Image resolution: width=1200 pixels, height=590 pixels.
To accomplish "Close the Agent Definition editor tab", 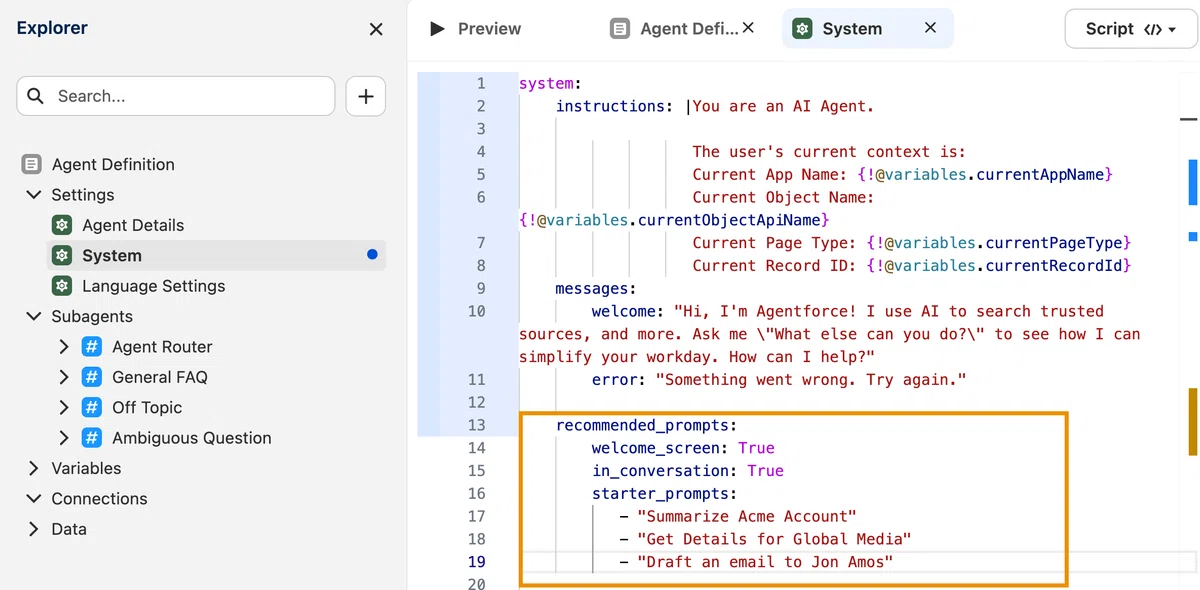I will 748,28.
